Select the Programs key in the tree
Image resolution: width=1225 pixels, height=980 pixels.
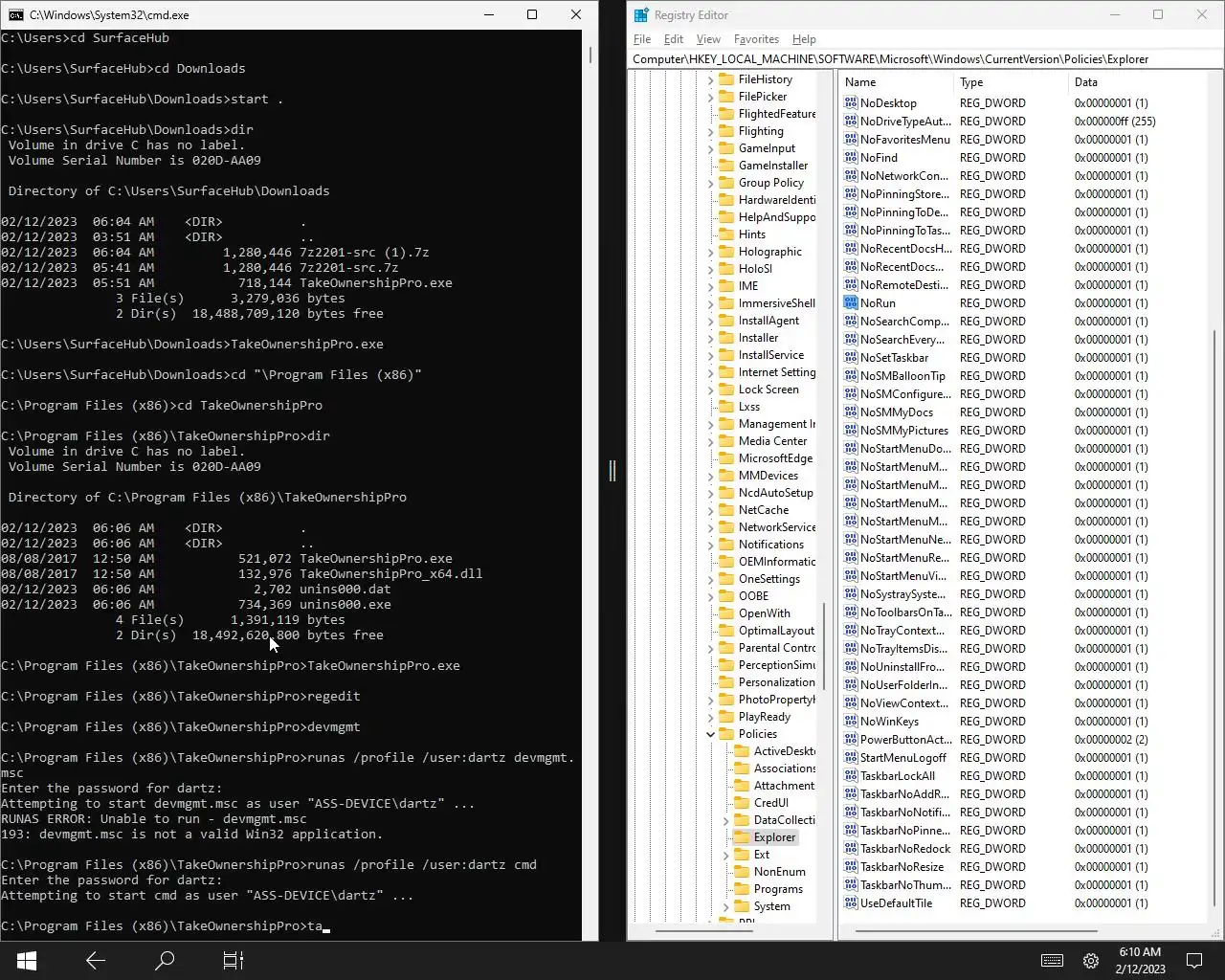[778, 889]
